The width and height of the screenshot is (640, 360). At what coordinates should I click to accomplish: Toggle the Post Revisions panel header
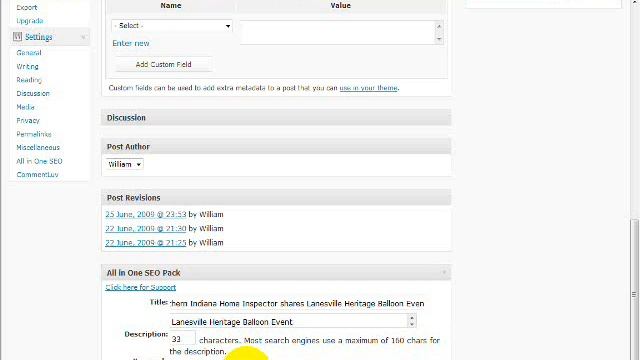pos(276,198)
